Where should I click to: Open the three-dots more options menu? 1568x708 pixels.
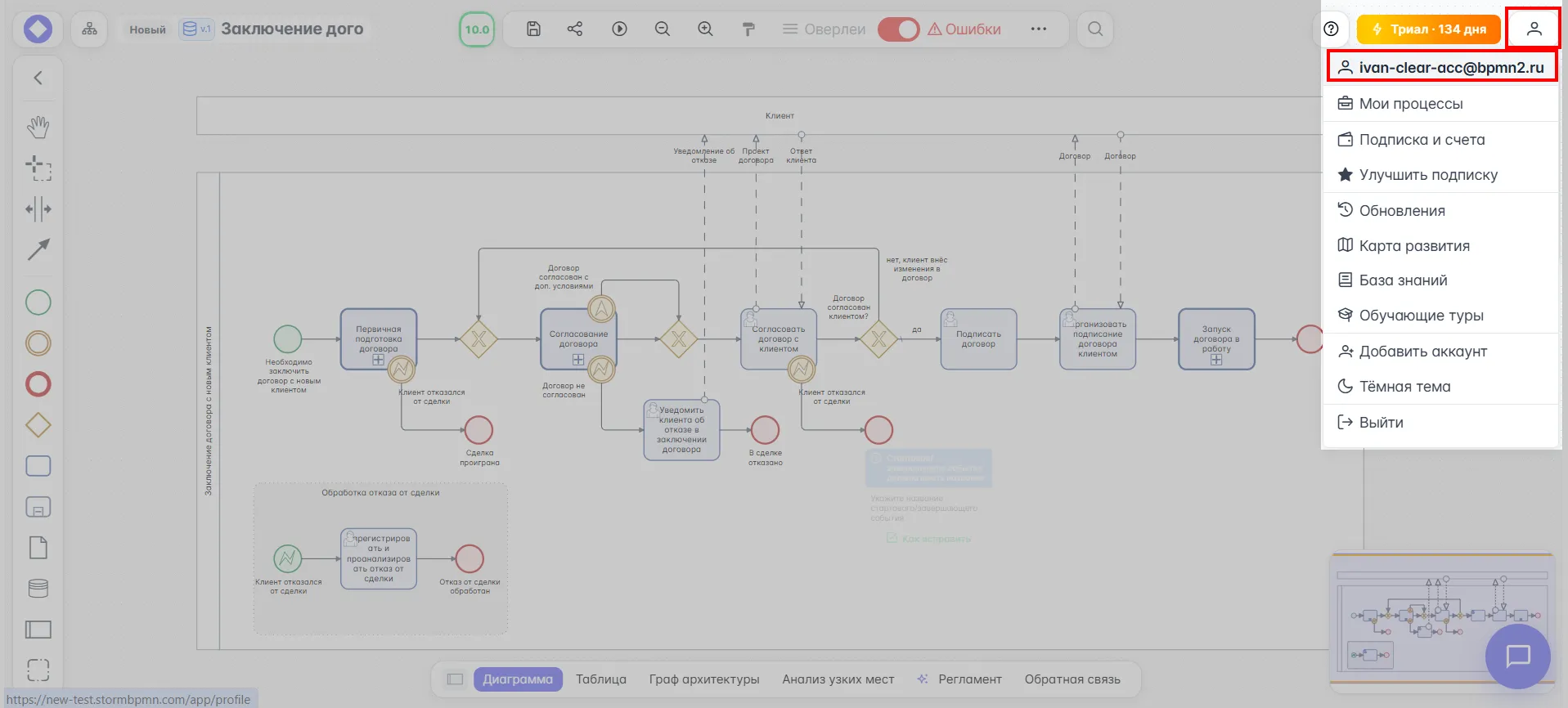click(x=1038, y=29)
